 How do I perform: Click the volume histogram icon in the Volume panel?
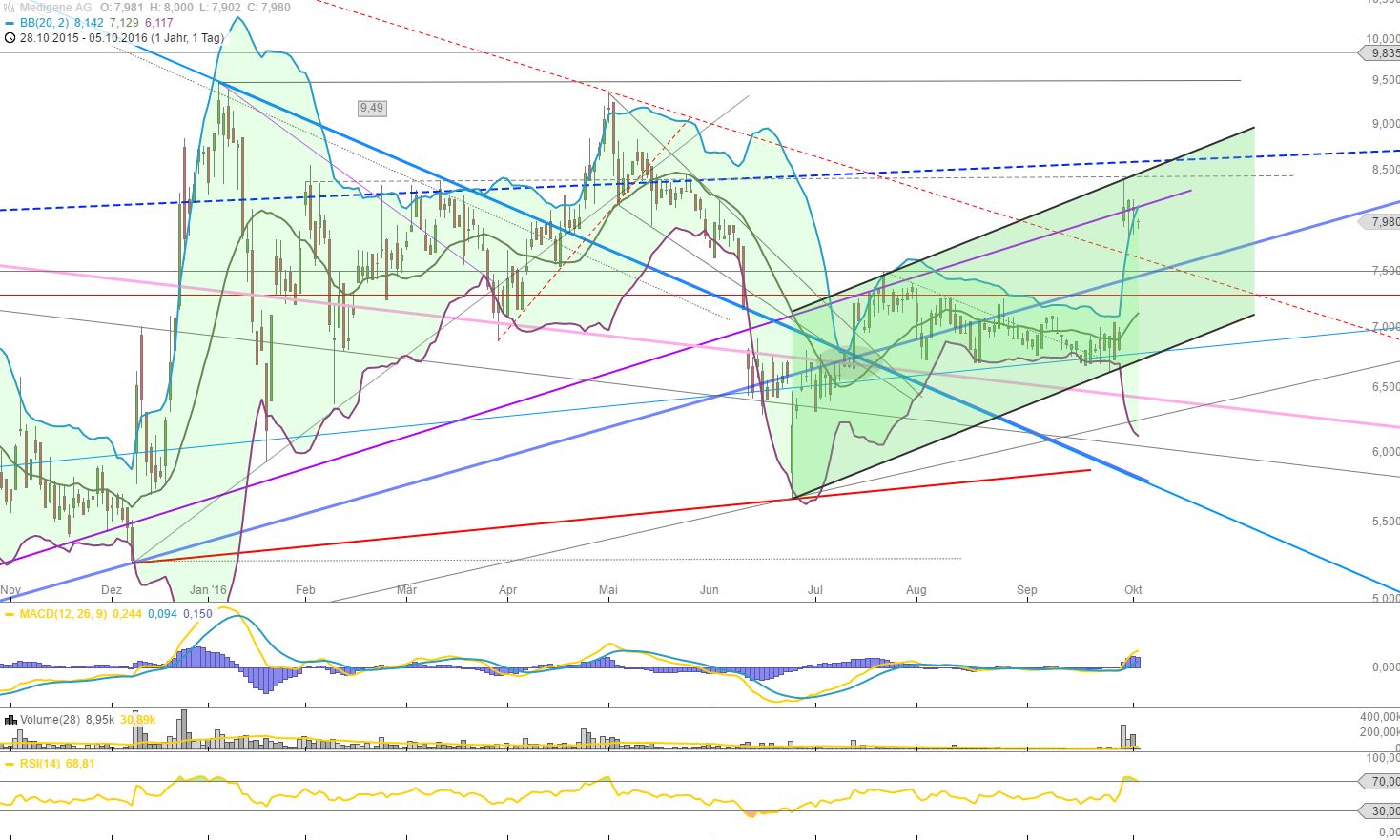10,720
